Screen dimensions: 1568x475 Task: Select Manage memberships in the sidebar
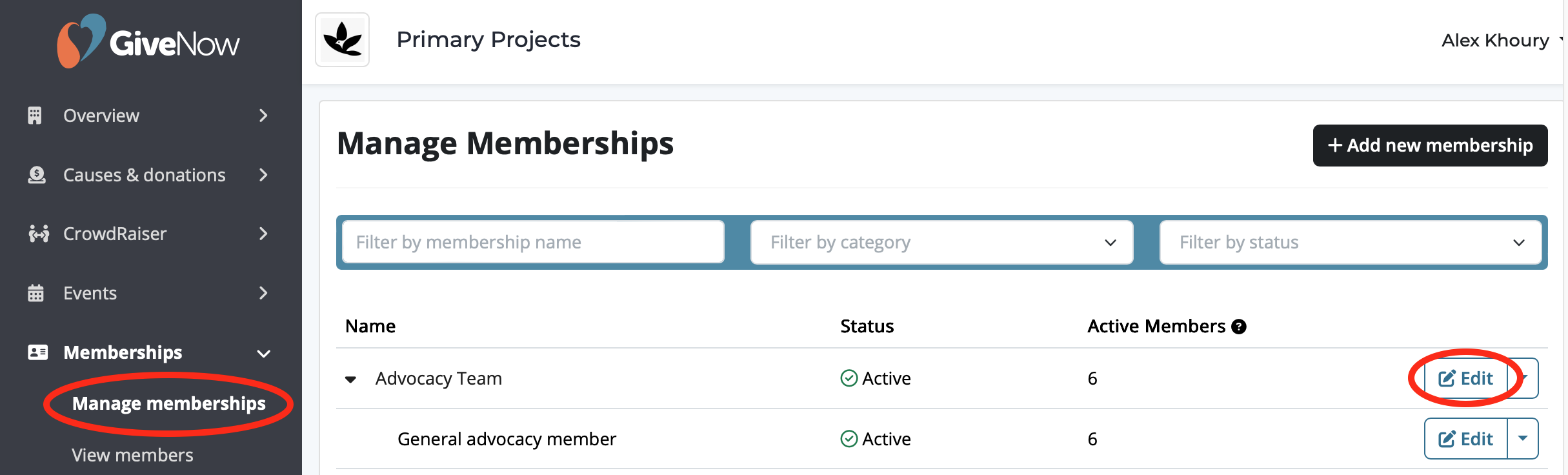coord(168,403)
